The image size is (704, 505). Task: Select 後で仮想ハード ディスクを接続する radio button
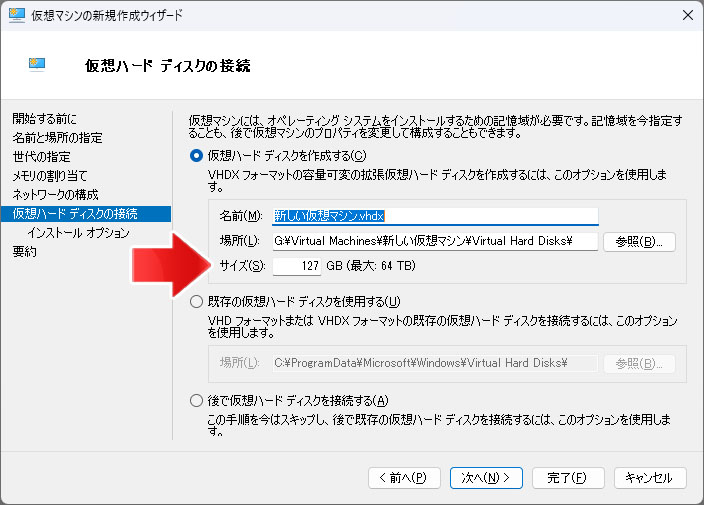(x=196, y=400)
